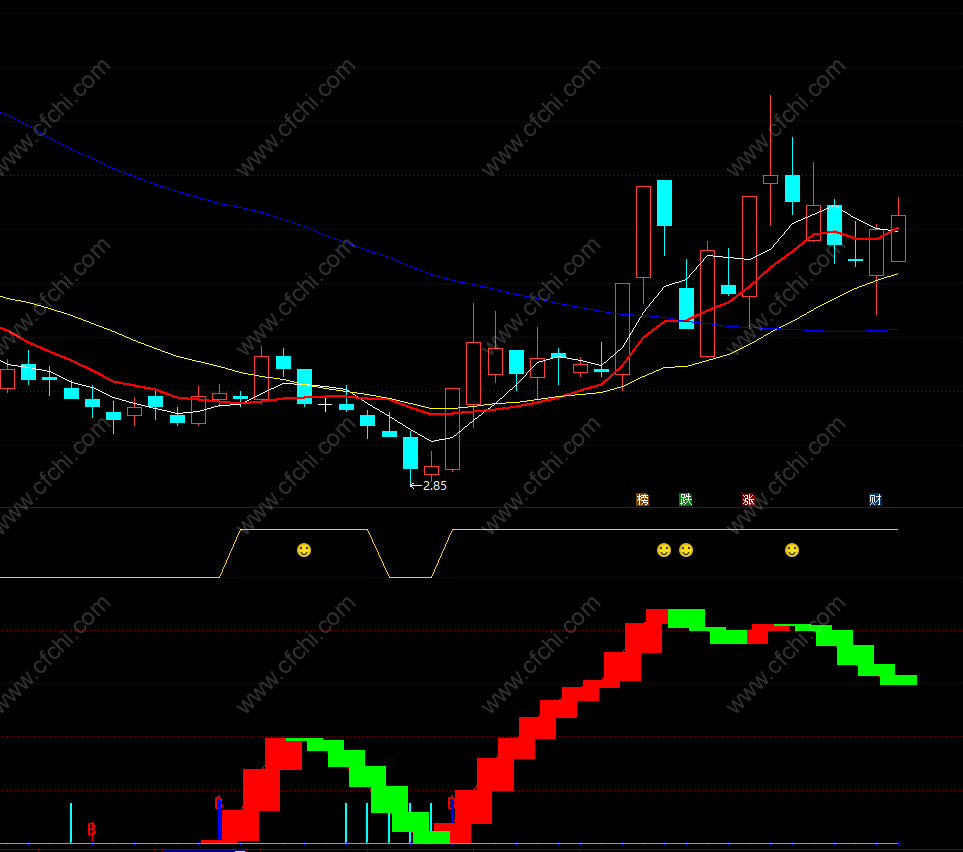Image resolution: width=963 pixels, height=852 pixels.
Task: Click the smiley face right of the 涨 marker
Action: pyautogui.click(x=792, y=550)
